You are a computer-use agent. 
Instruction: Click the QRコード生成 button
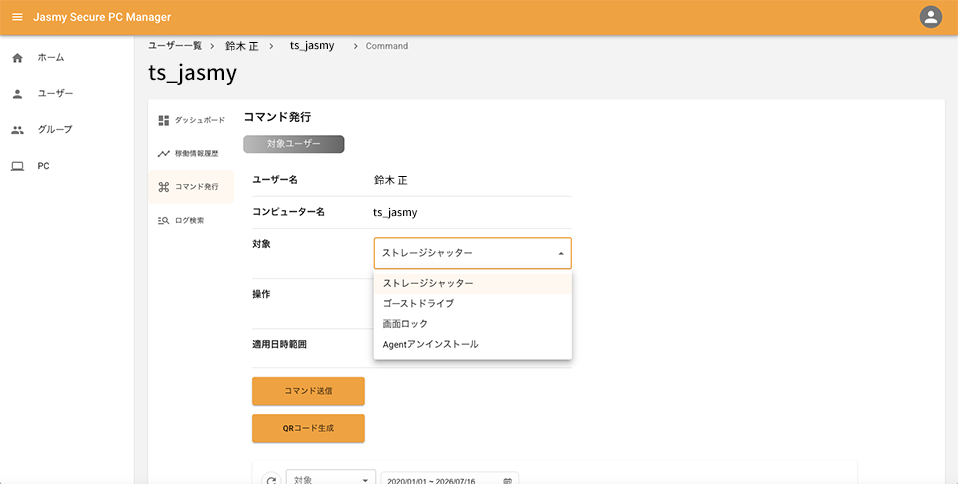(x=308, y=428)
